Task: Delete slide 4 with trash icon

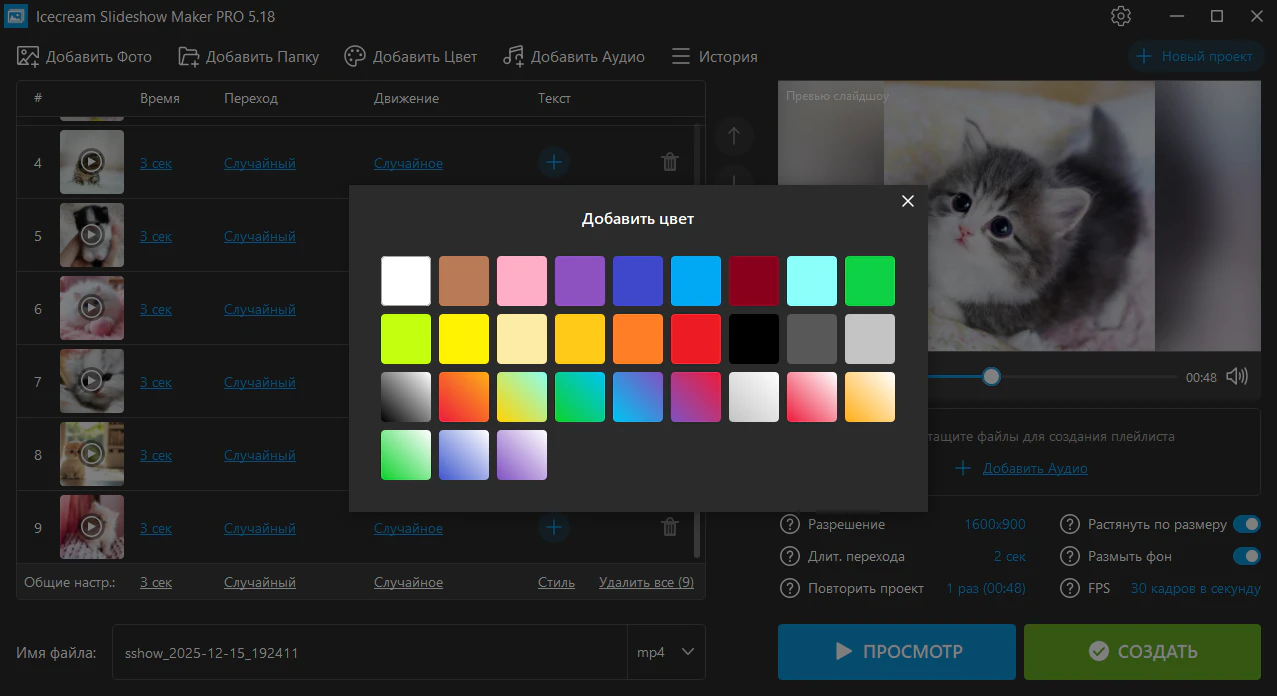Action: click(670, 162)
